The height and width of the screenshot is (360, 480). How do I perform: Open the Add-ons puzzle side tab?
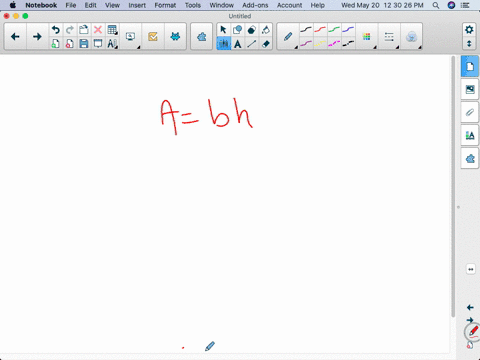(x=470, y=158)
